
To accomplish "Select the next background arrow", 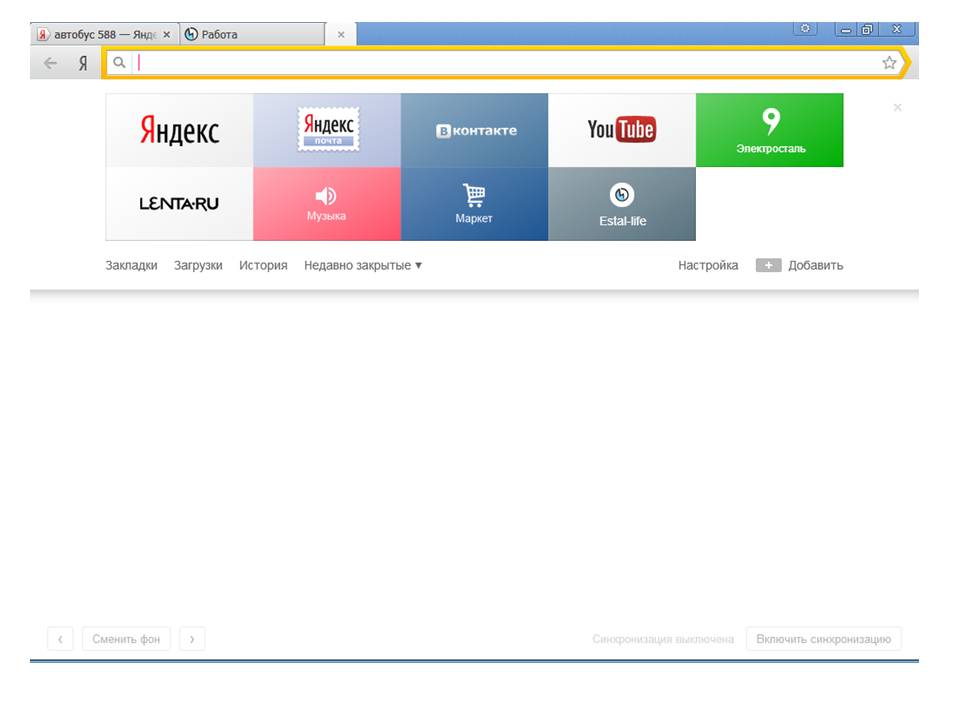I will [x=192, y=639].
